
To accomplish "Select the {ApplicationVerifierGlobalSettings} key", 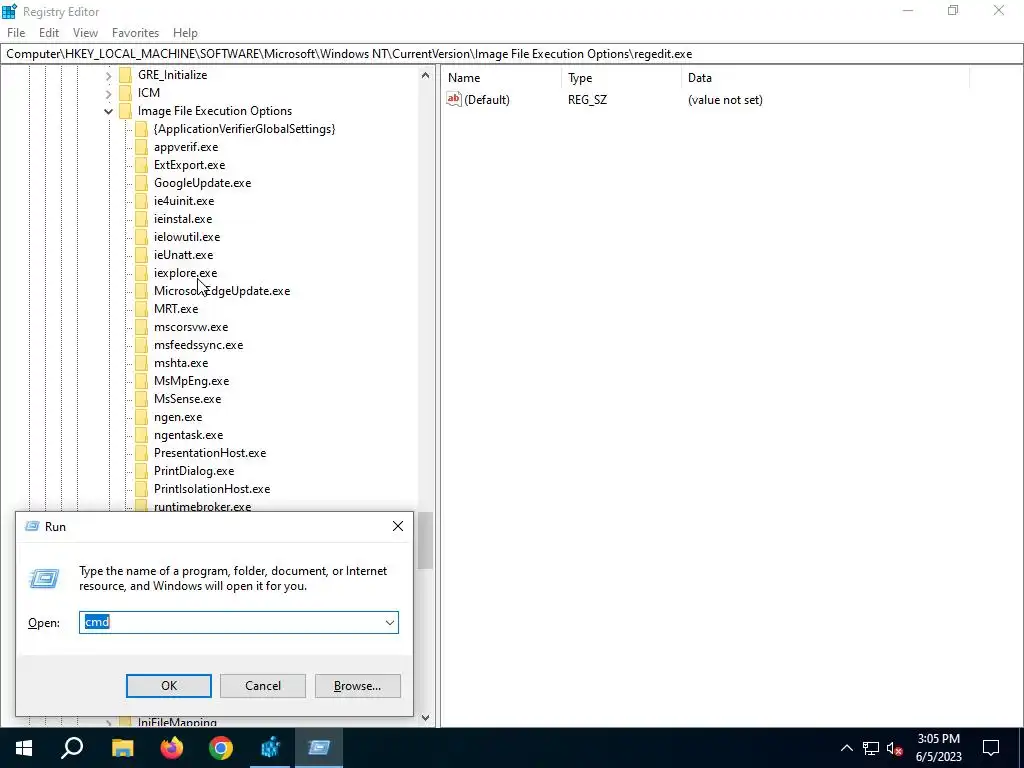I will 244,129.
